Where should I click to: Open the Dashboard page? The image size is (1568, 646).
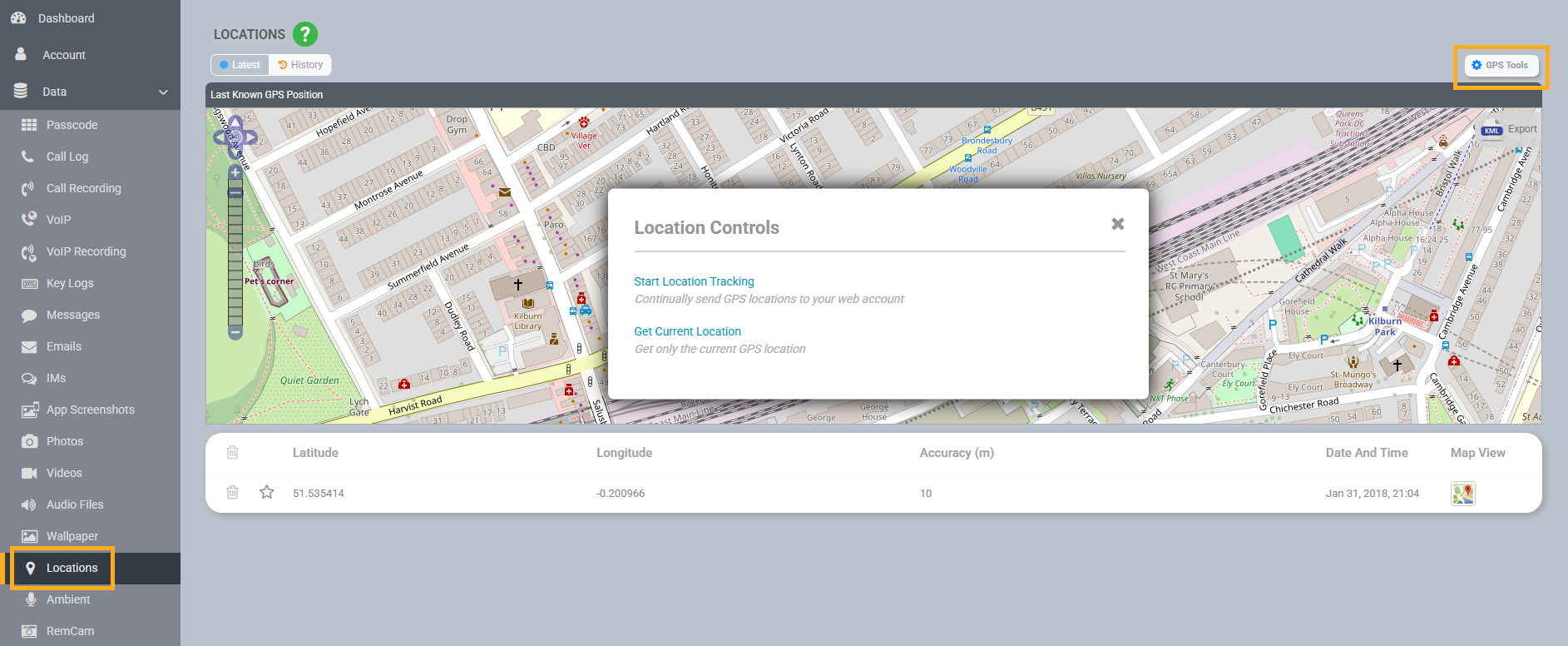click(x=67, y=18)
